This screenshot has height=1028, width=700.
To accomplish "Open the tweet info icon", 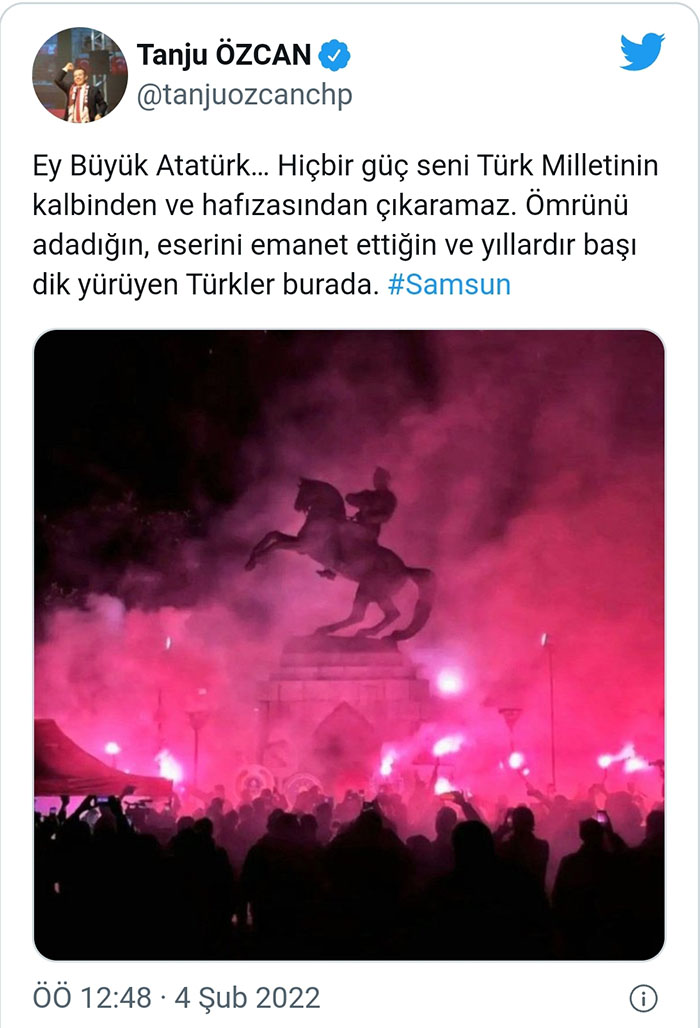I will [x=643, y=998].
